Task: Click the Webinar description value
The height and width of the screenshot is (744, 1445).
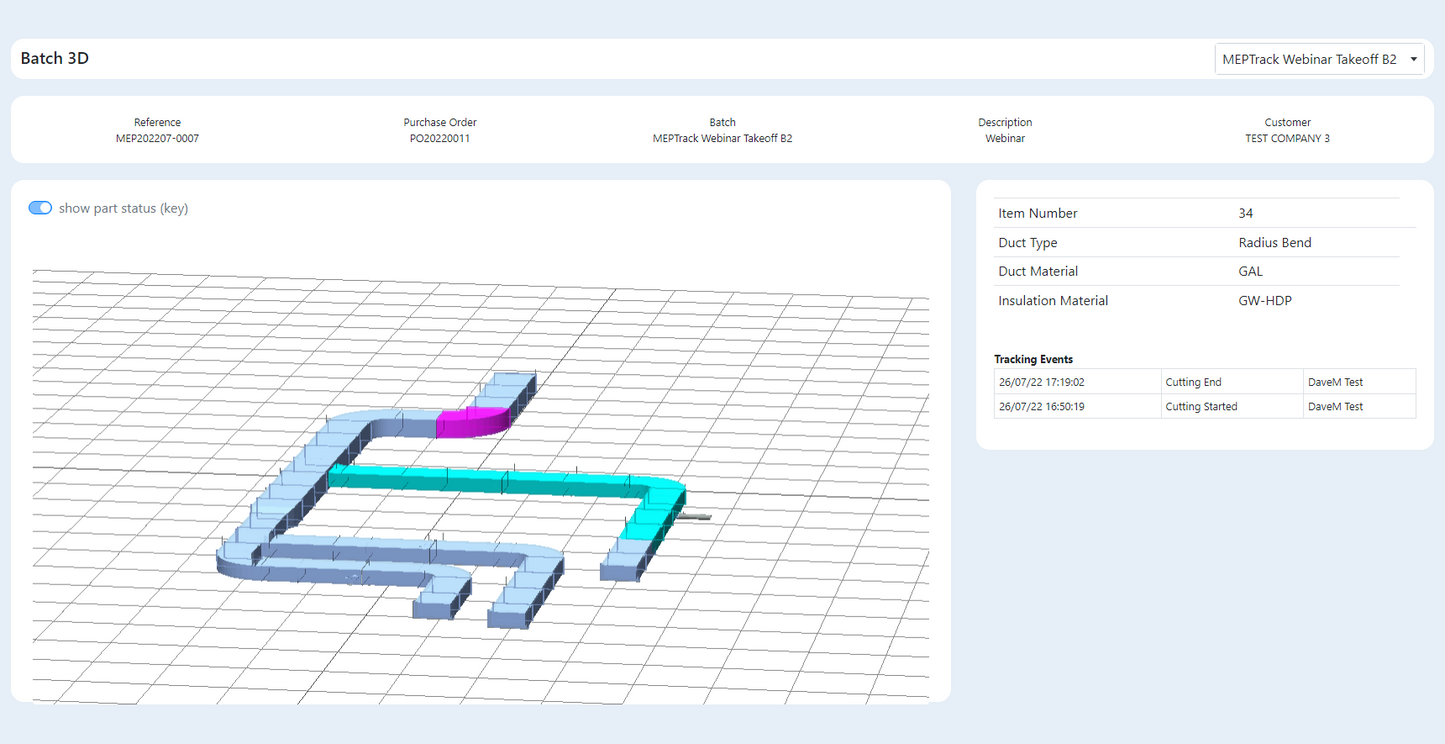Action: 1005,139
